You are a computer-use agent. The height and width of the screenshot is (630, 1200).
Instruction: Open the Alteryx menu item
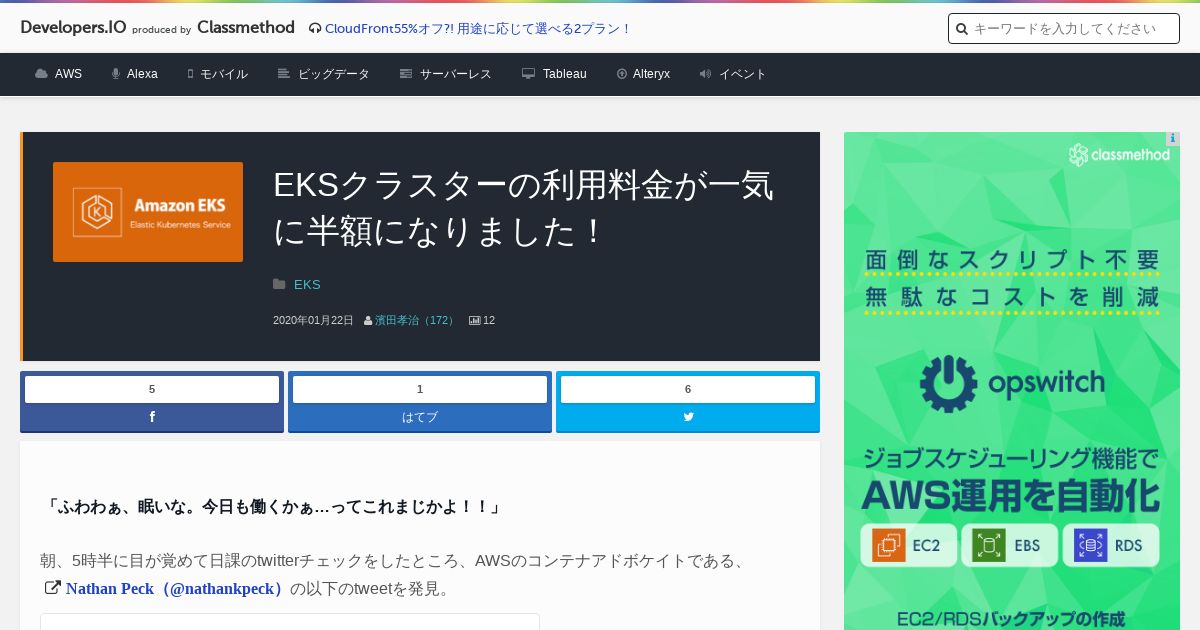point(651,74)
